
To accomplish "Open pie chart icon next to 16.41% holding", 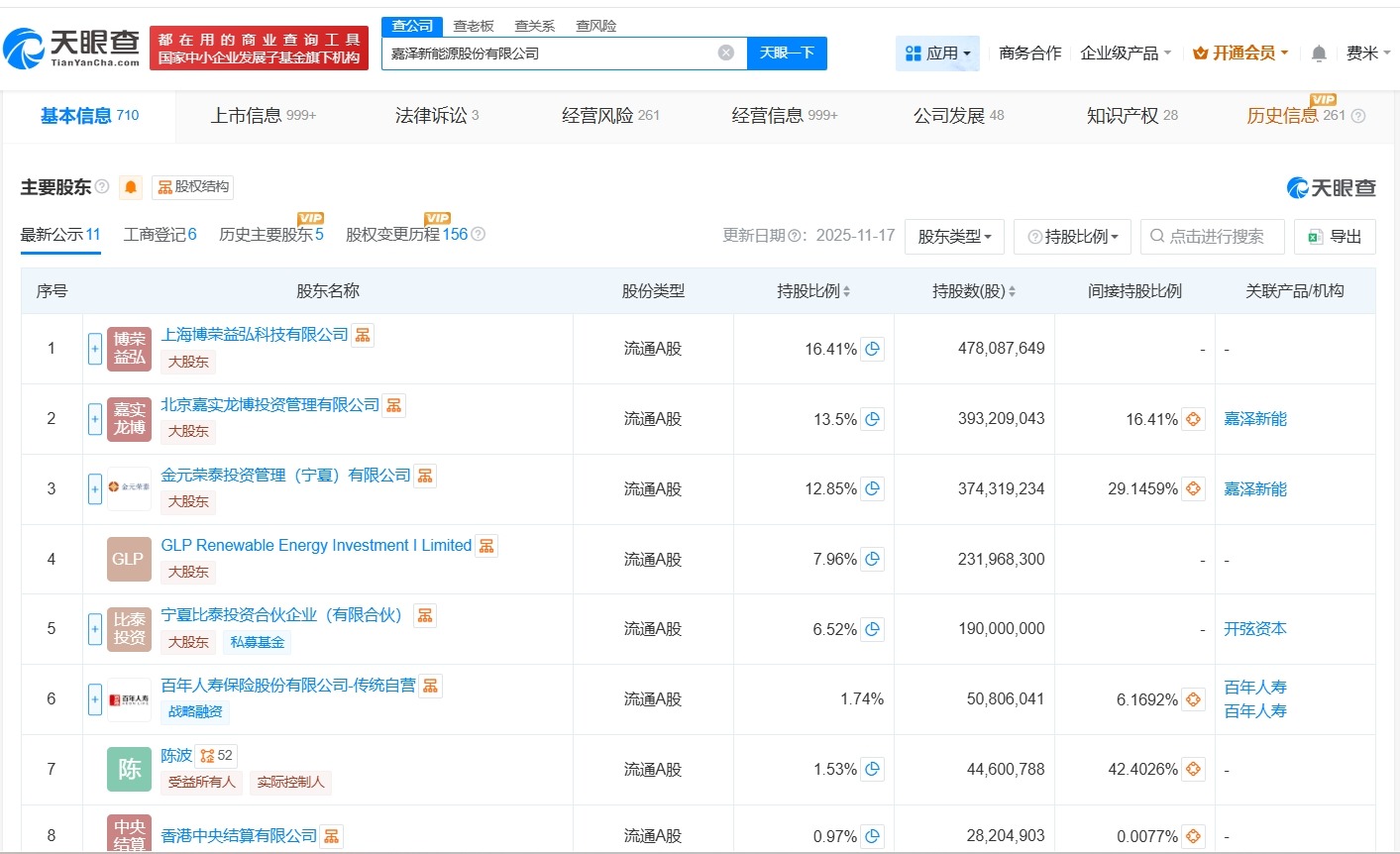I will (872, 349).
